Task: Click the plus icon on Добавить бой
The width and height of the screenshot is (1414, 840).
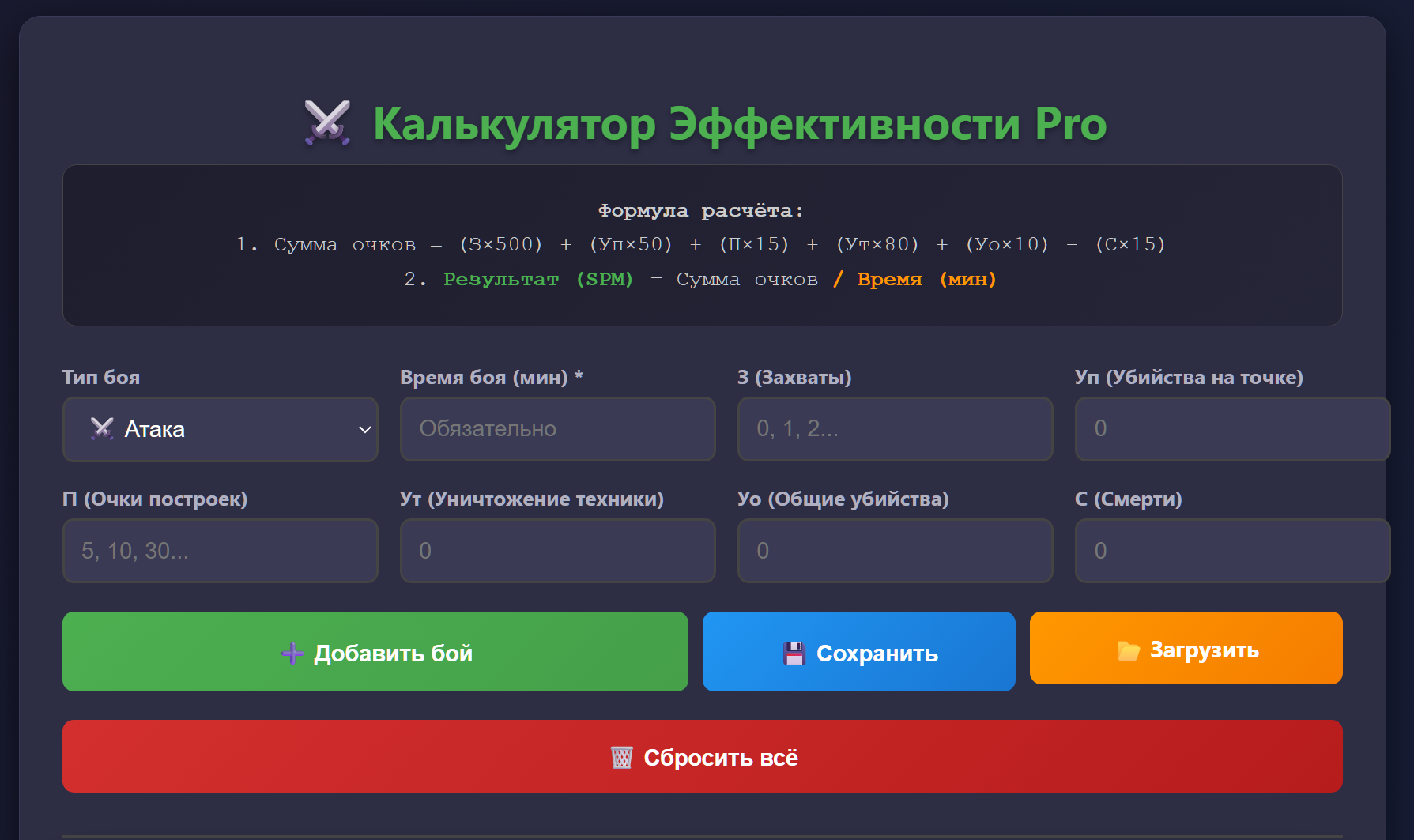Action: [x=292, y=654]
